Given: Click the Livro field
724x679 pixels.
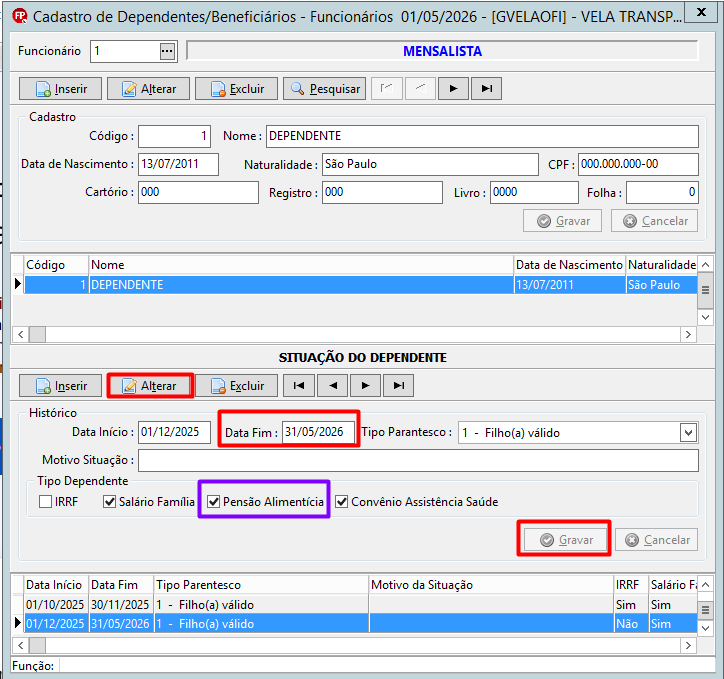Looking at the screenshot, I should [534, 192].
